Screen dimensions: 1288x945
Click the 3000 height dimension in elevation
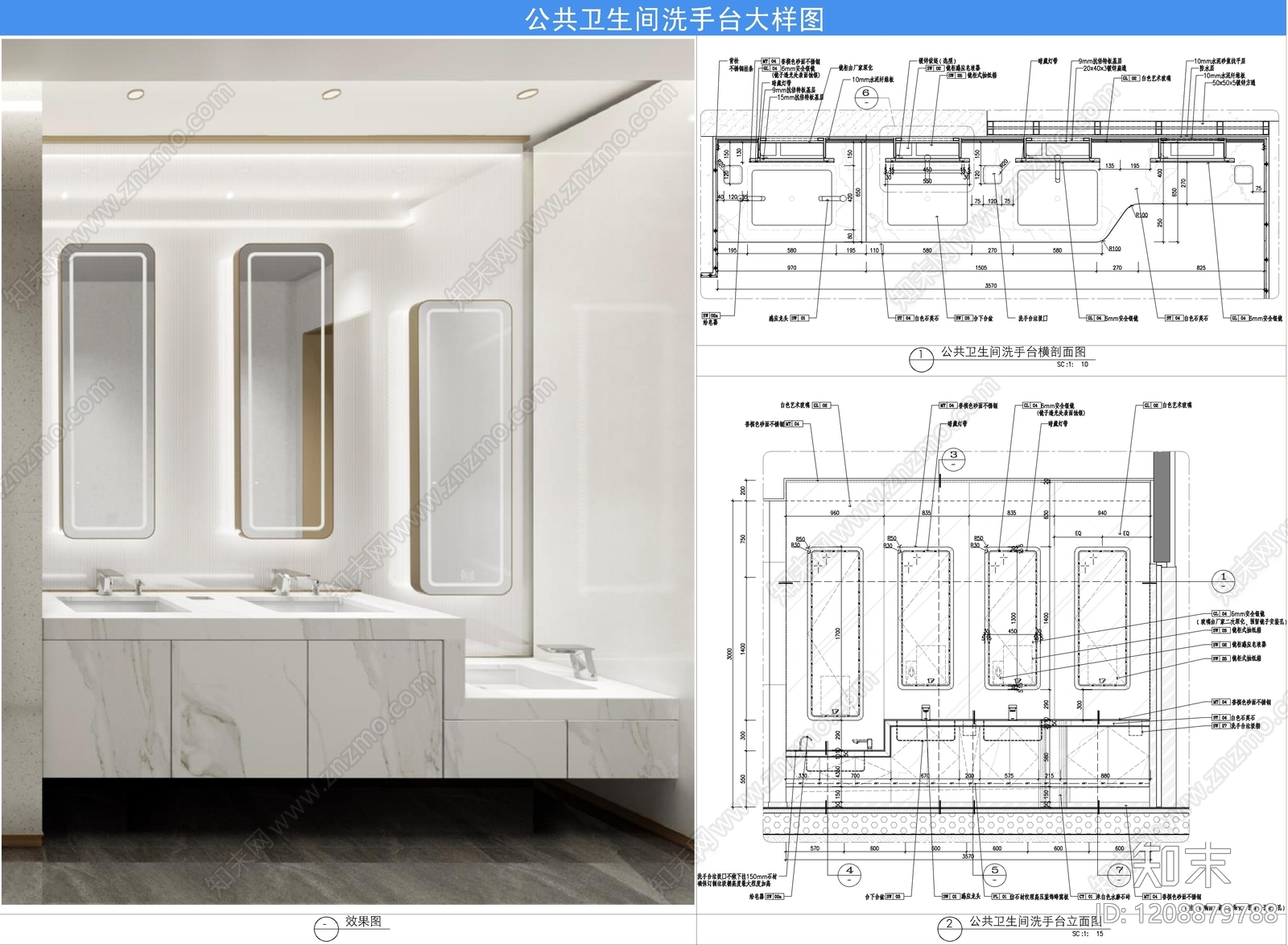[x=730, y=652]
